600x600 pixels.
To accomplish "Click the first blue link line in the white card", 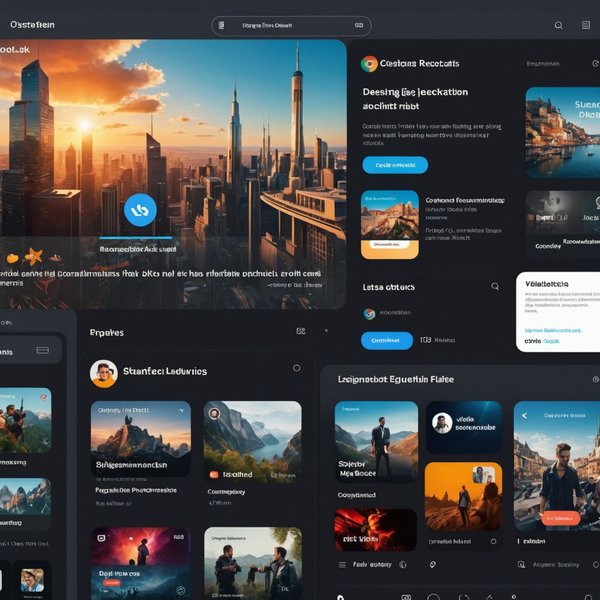I will [553, 330].
